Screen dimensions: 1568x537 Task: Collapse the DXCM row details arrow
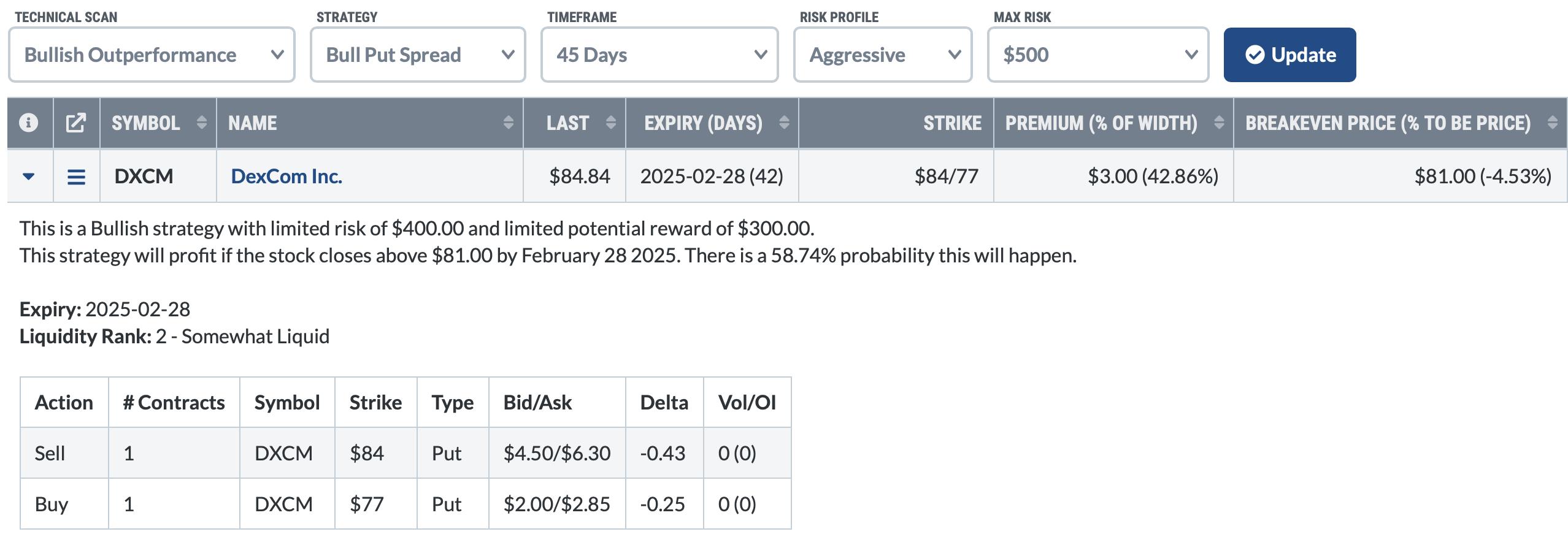tap(28, 177)
